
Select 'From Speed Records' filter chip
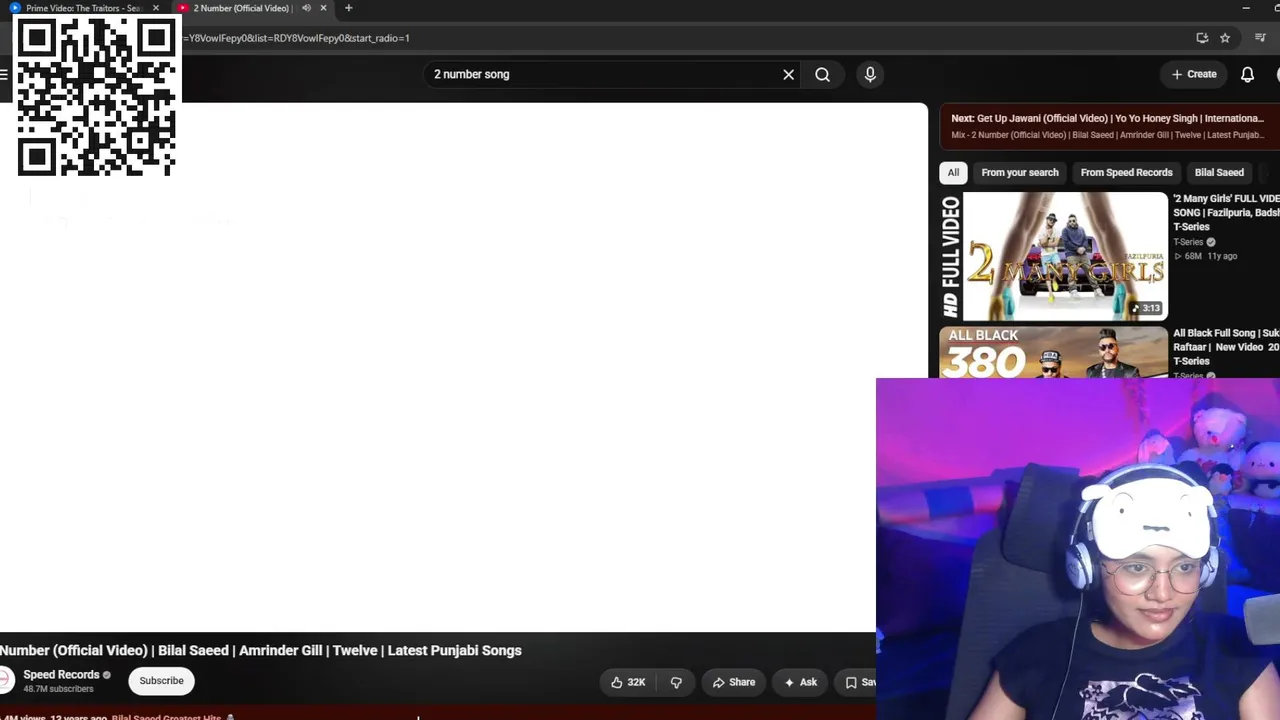[1126, 172]
